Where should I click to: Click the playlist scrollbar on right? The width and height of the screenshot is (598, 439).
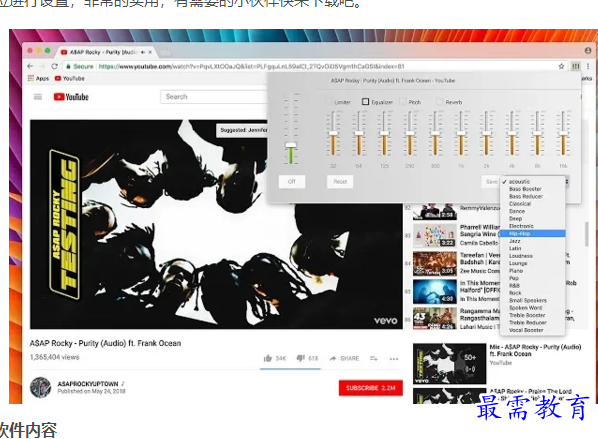click(586, 234)
